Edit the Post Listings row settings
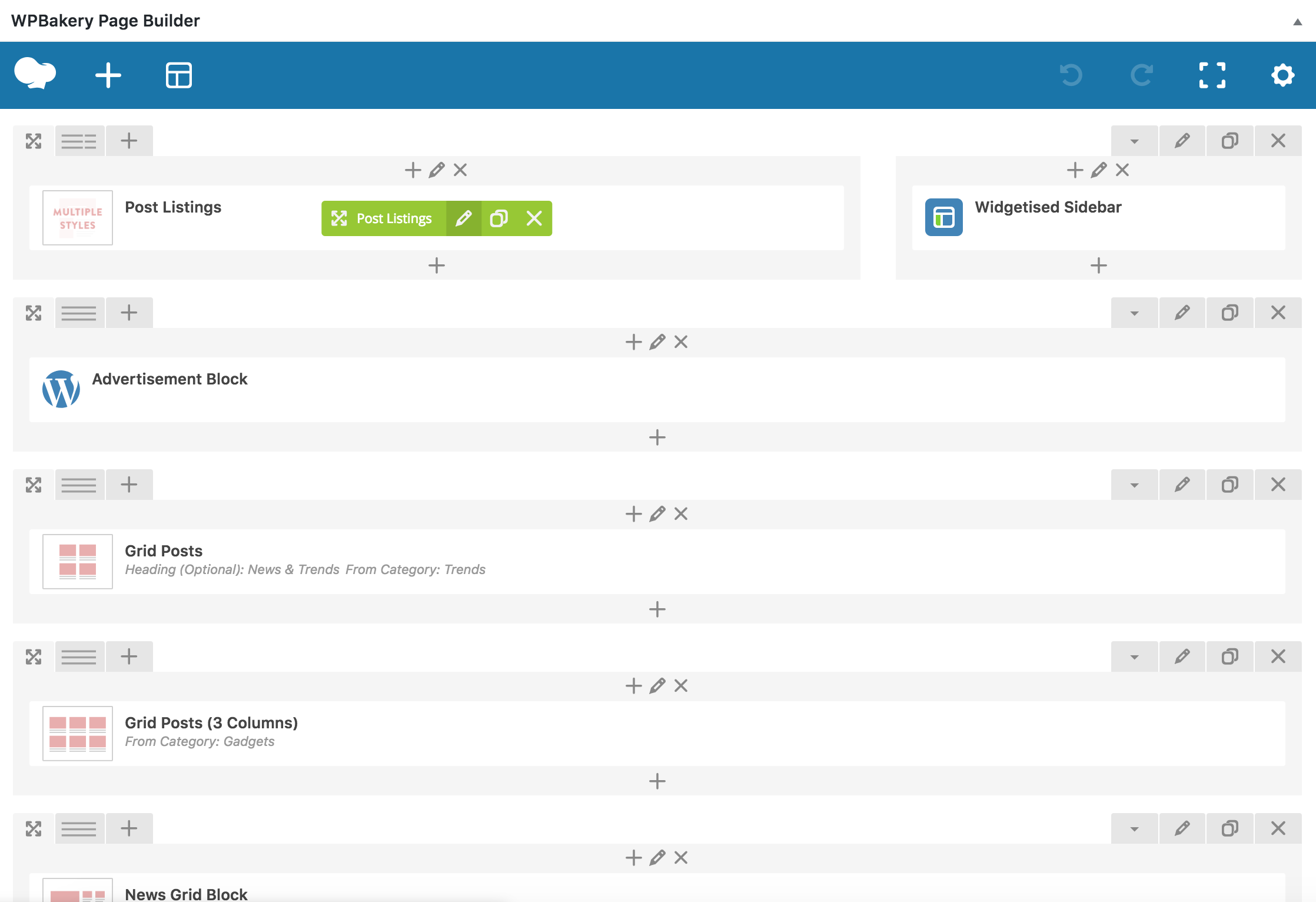 point(1182,141)
